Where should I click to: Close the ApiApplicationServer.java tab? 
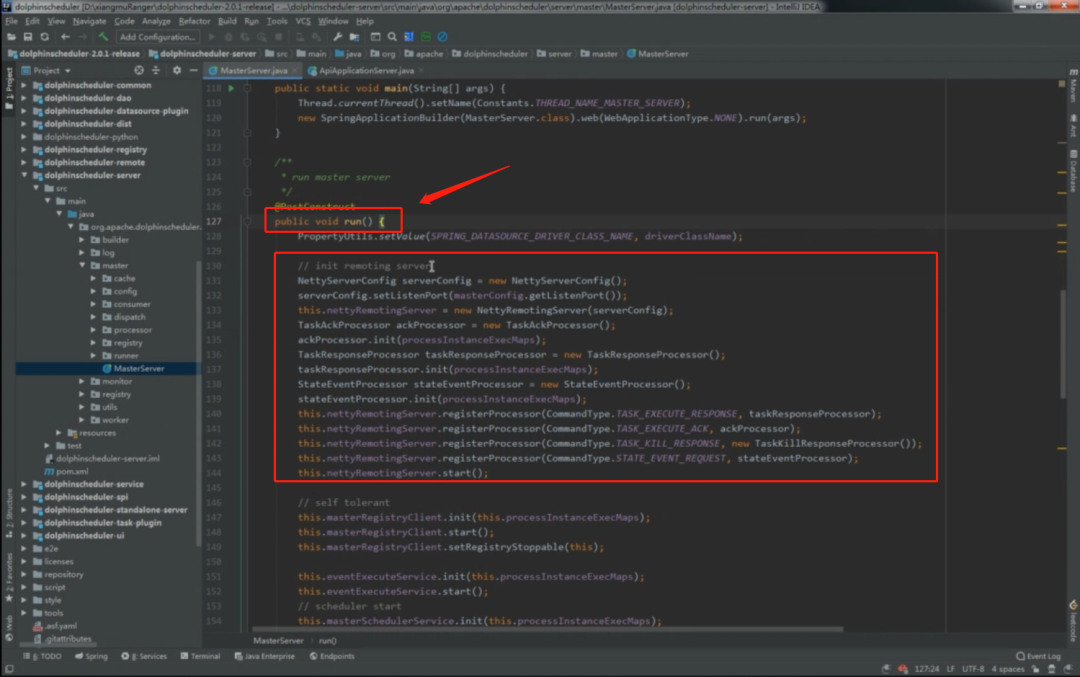coord(421,70)
